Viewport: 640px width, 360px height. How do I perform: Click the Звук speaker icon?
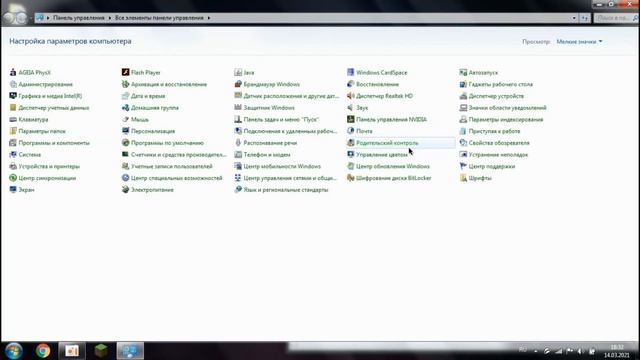(350, 108)
